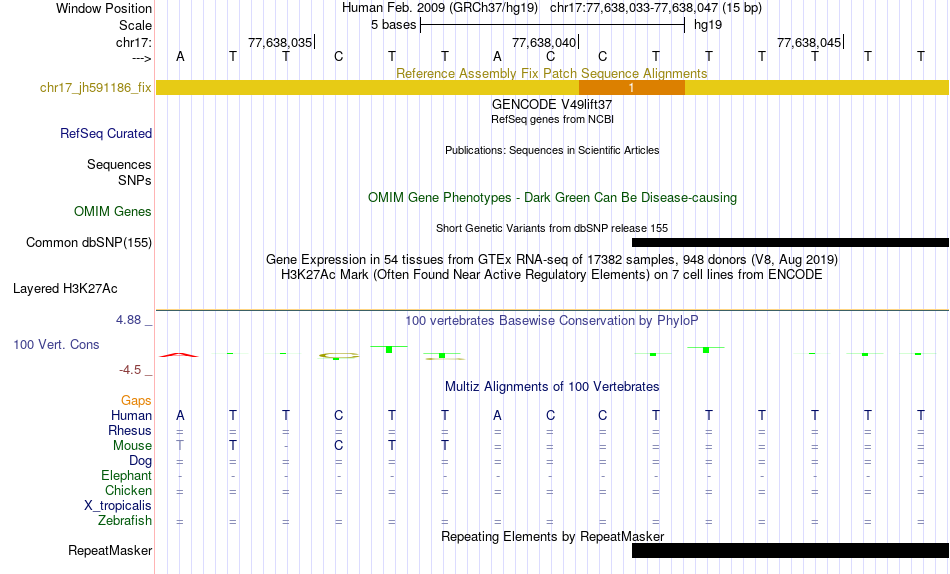Open the RefSeq Curated track label
Image resolution: width=950 pixels, height=574 pixels.
click(x=105, y=133)
